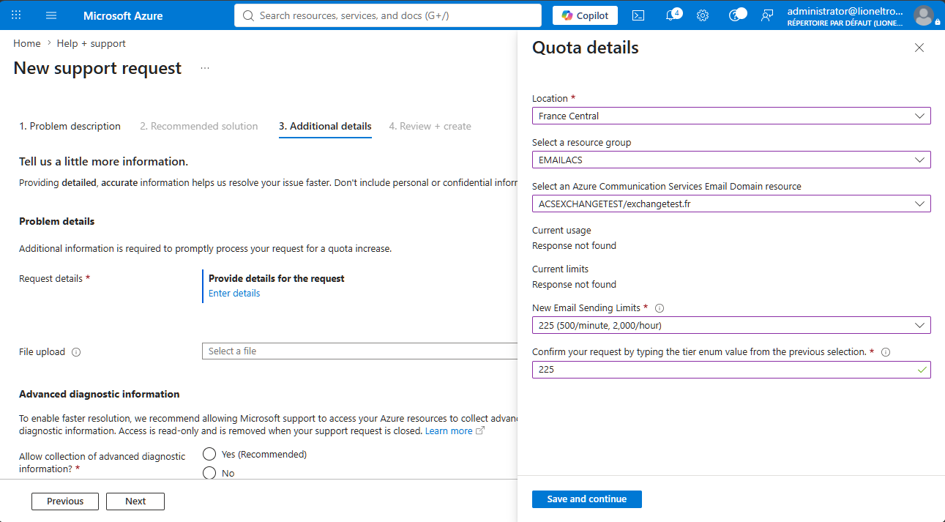
Task: Click the help support toggle icon in header
Action: tap(737, 15)
